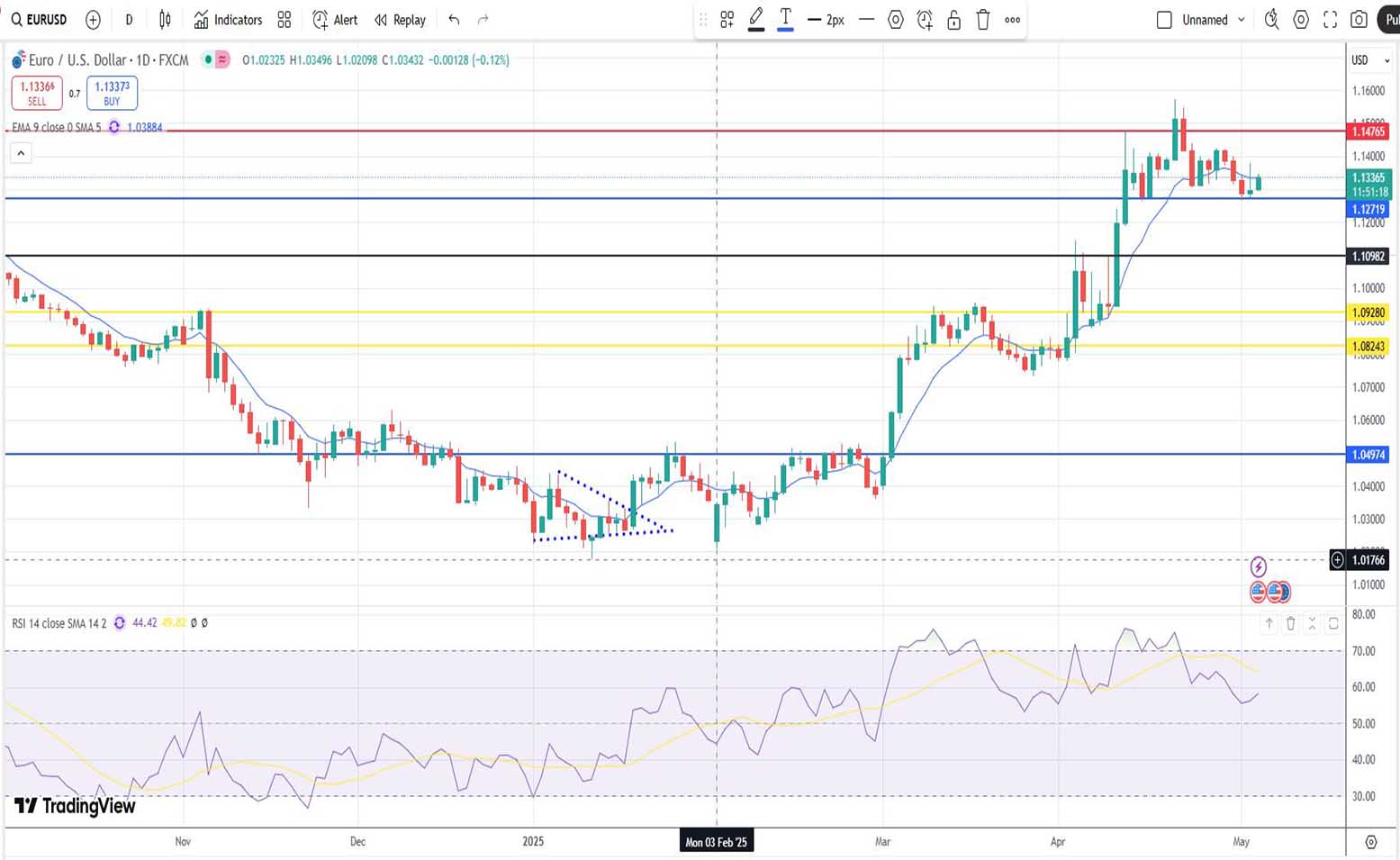The width and height of the screenshot is (1400, 860).
Task: Enter fullscreen mode
Action: coord(1330,20)
